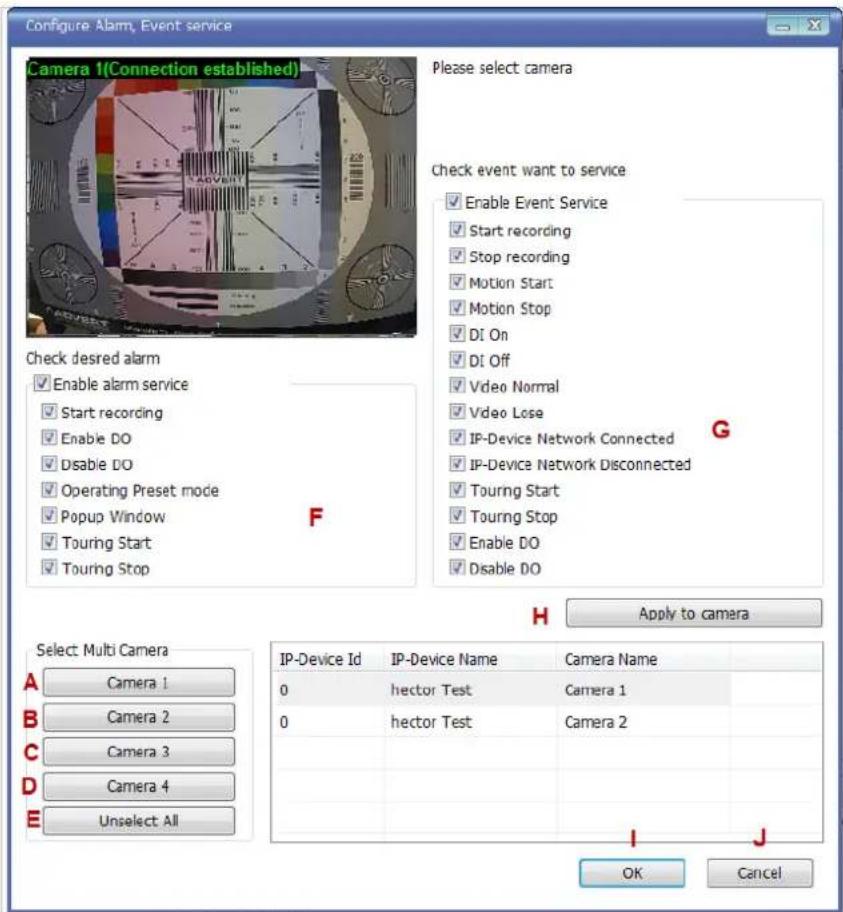
Task: Toggle Operating Preset mode checkbox
Action: 49,490
